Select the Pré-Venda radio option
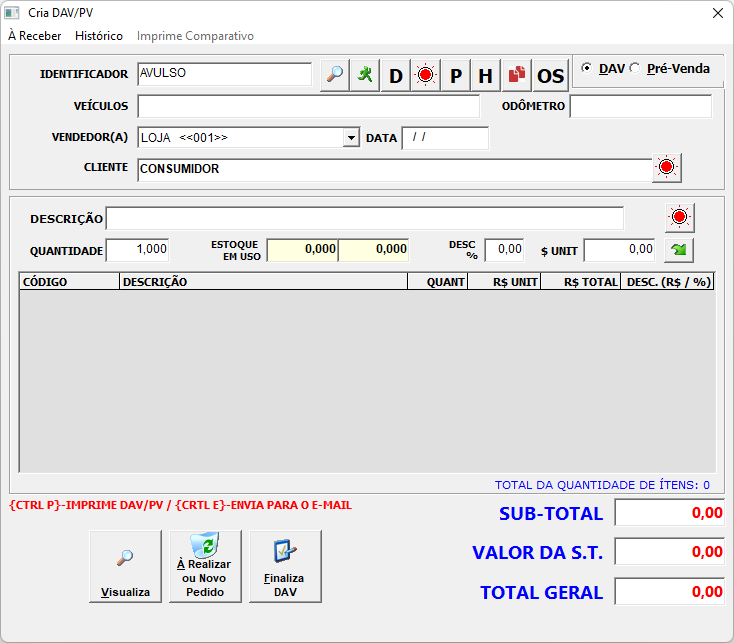The height and width of the screenshot is (643, 734). (635, 68)
